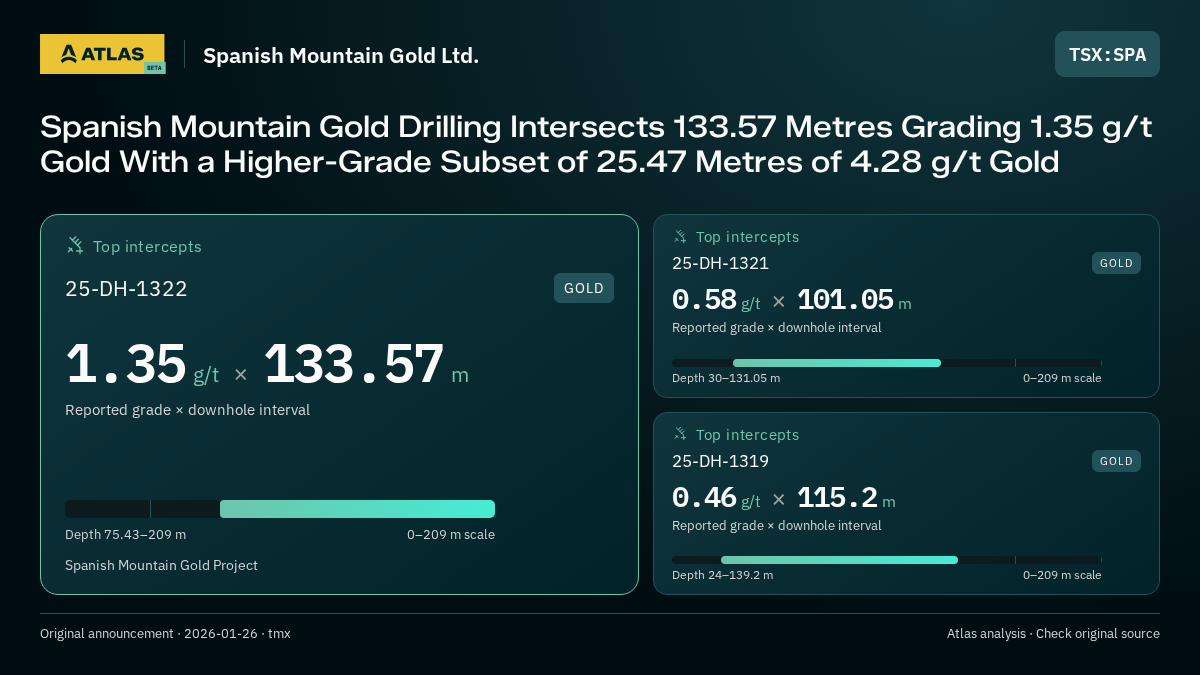This screenshot has width=1200, height=675.
Task: Click the 0.58 g/t grade value
Action: [716, 300]
